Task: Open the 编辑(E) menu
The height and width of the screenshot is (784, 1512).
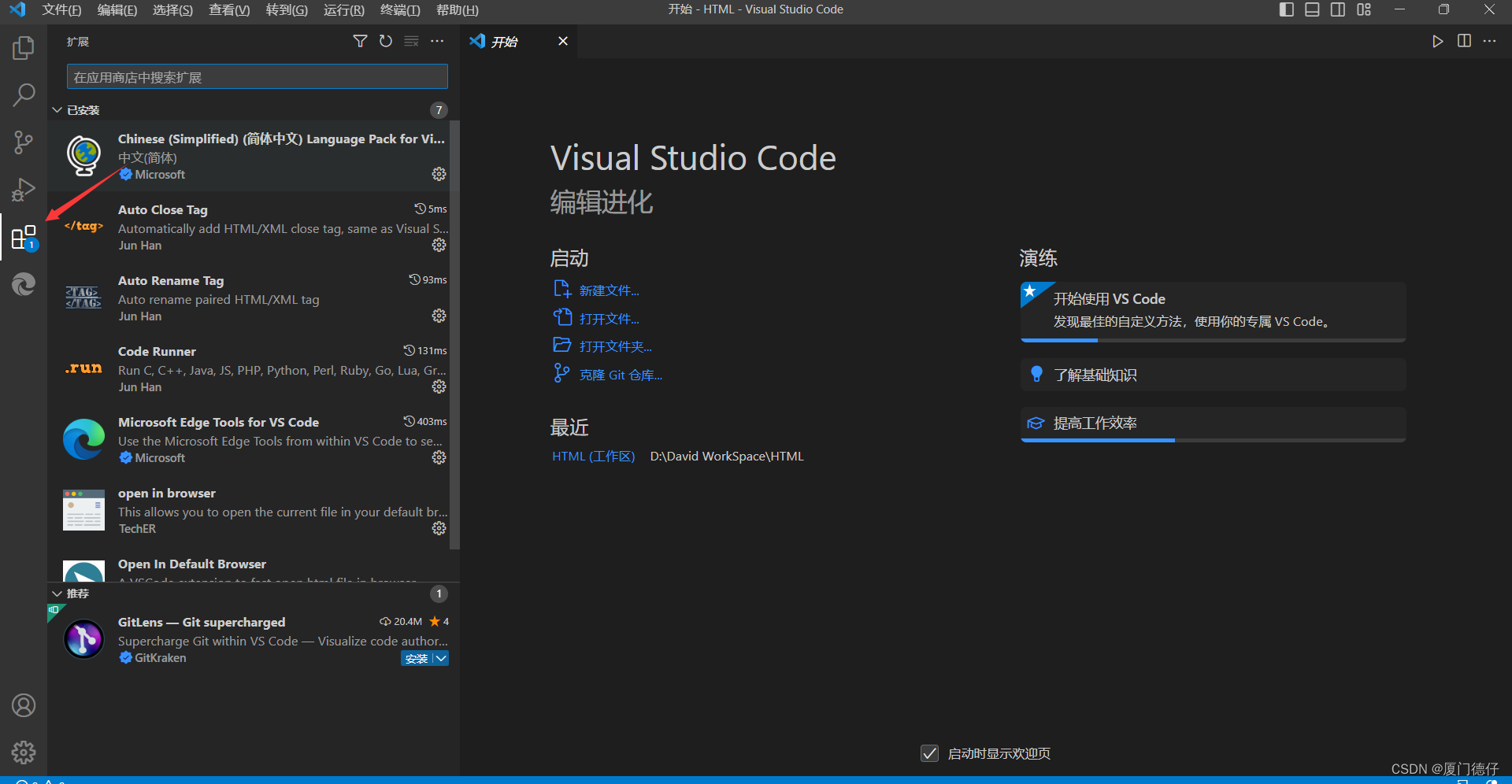Action: [x=117, y=9]
